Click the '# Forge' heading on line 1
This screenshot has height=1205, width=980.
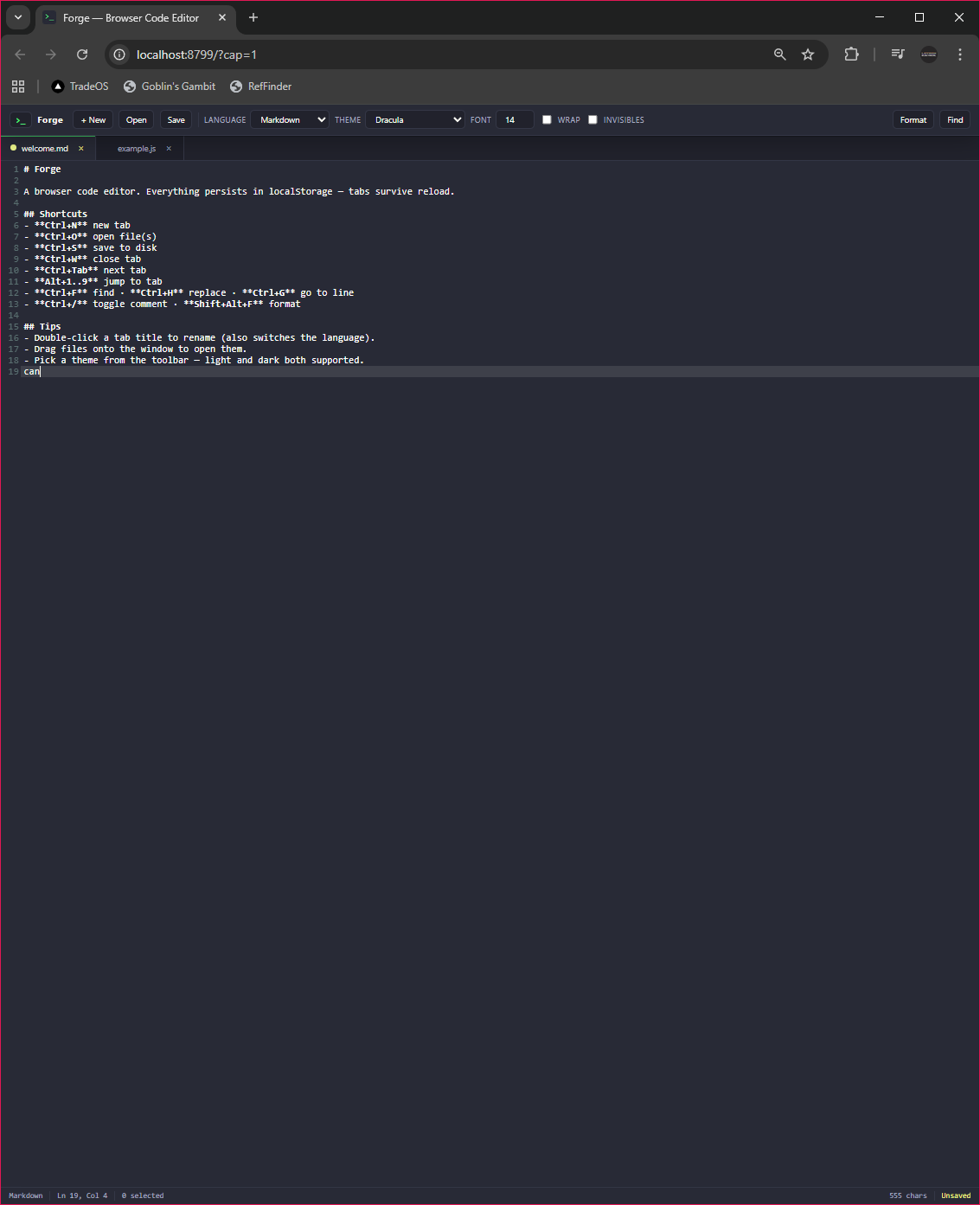tap(42, 169)
